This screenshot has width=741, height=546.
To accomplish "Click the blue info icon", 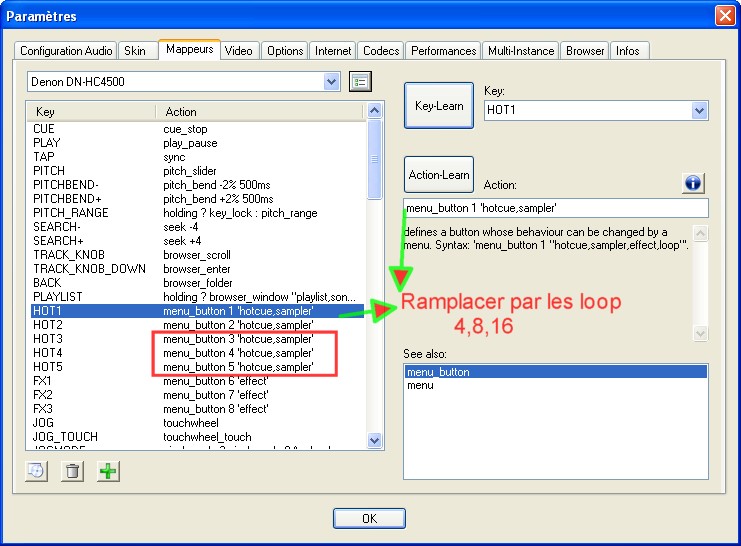I will point(694,183).
